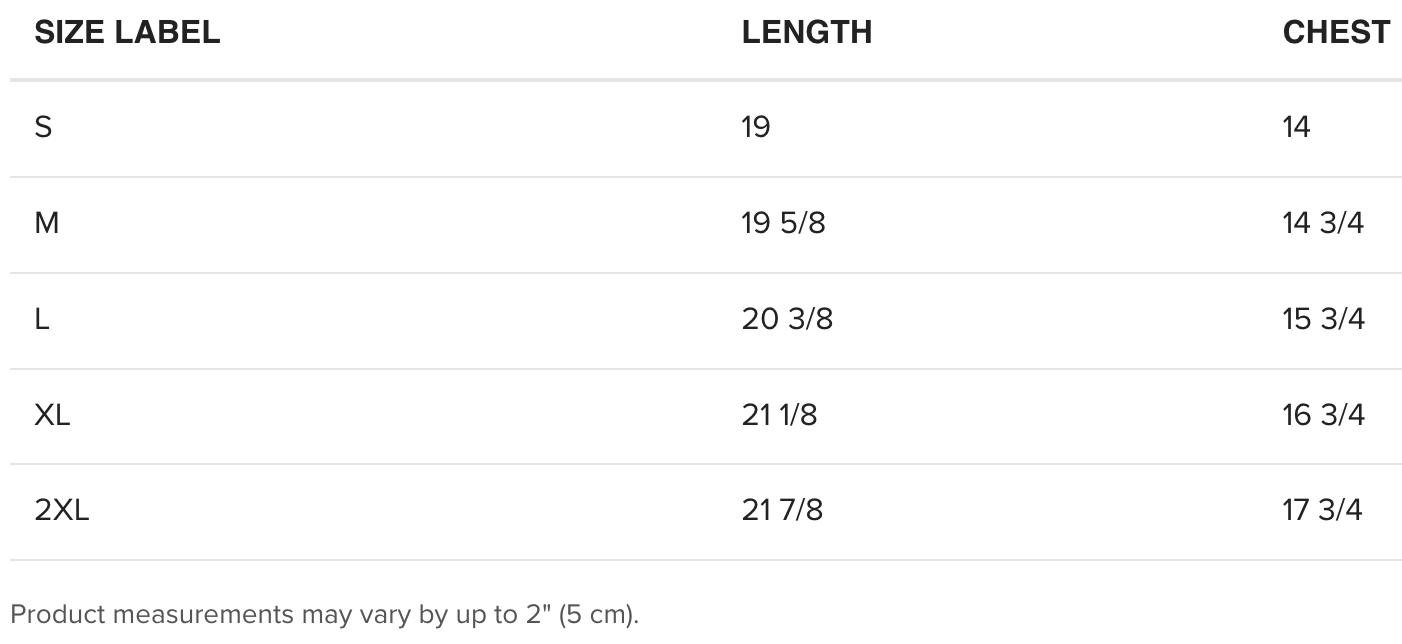The width and height of the screenshot is (1402, 644).
Task: Click the chest value 14
Action: pos(1296,127)
